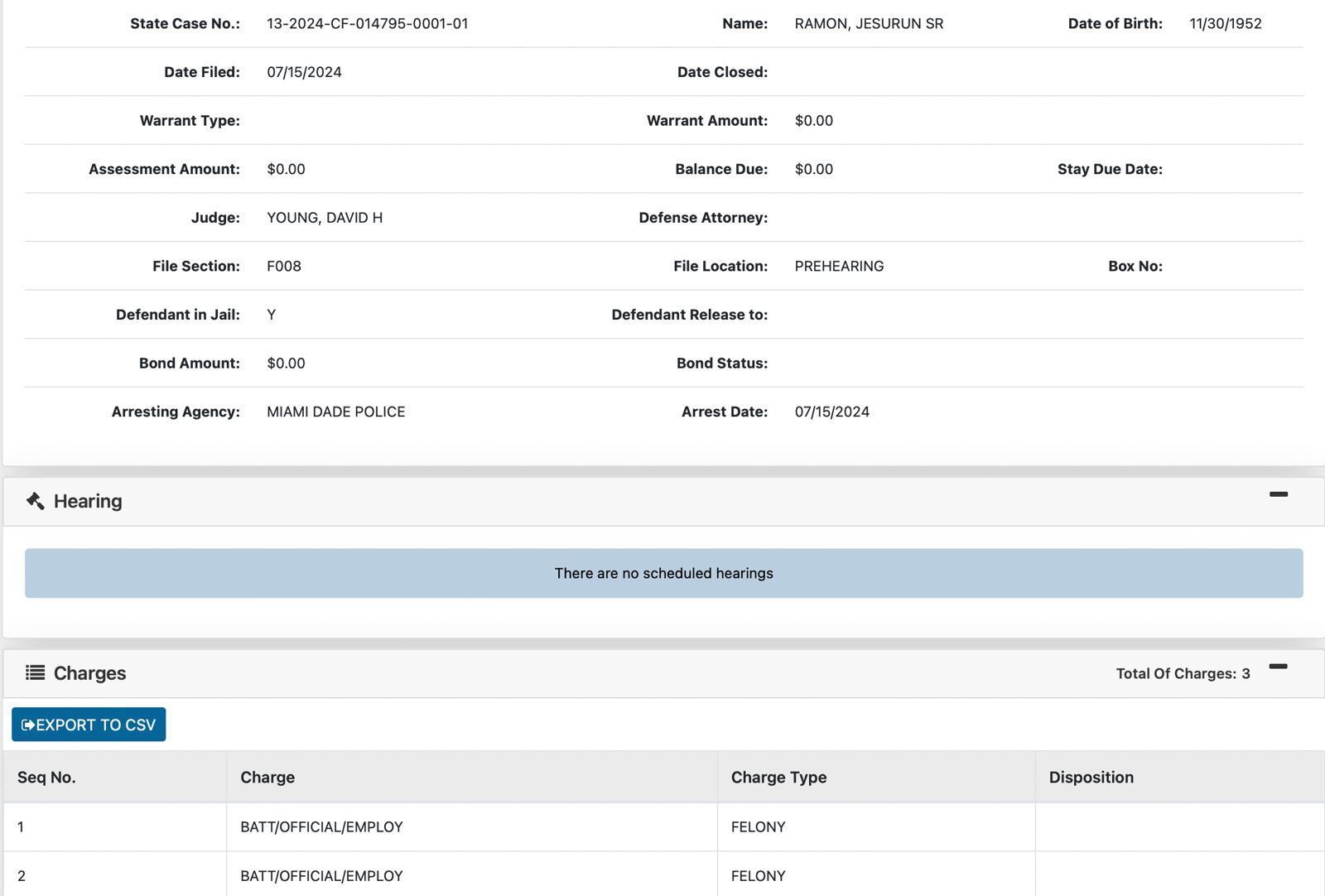Click the MIAMI DADE POLICE agency value
Viewport: 1325px width, 896px height.
click(335, 412)
